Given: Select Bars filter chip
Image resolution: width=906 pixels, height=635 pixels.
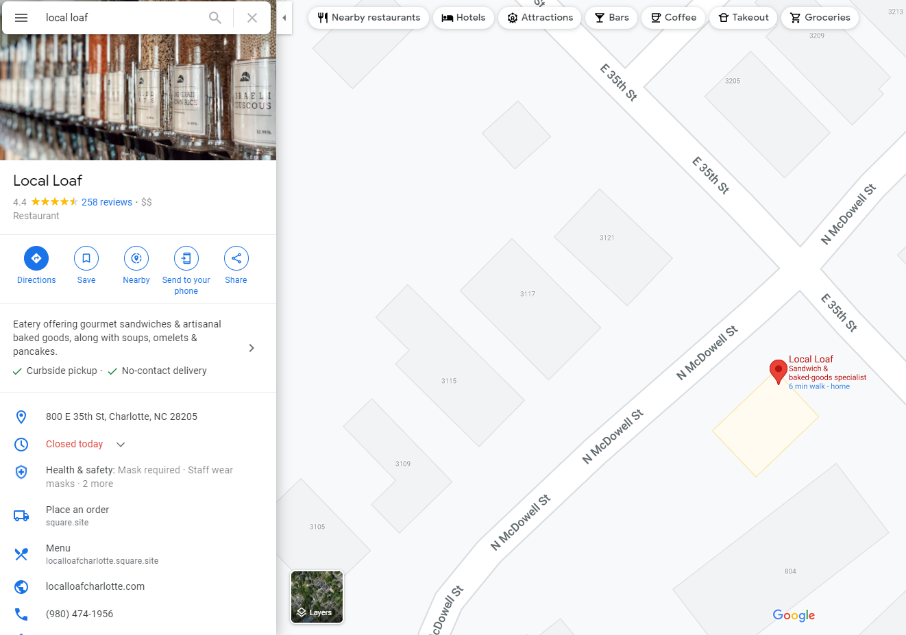Looking at the screenshot, I should click(x=611, y=17).
